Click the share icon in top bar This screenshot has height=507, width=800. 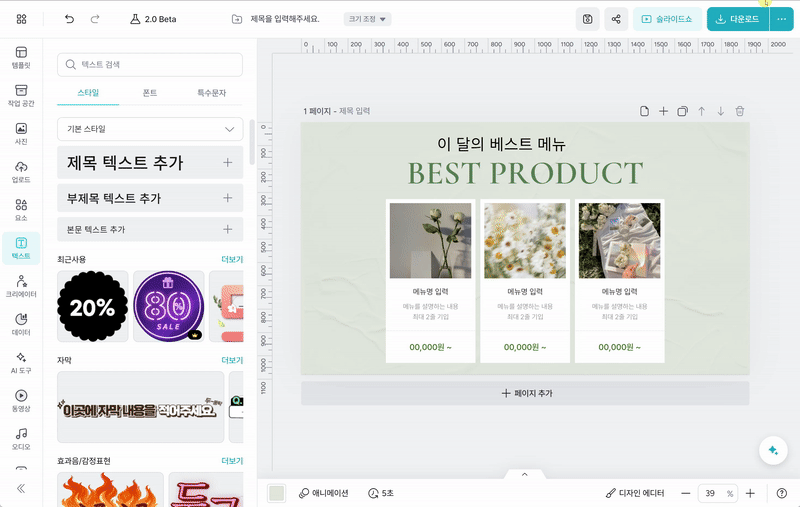616,19
